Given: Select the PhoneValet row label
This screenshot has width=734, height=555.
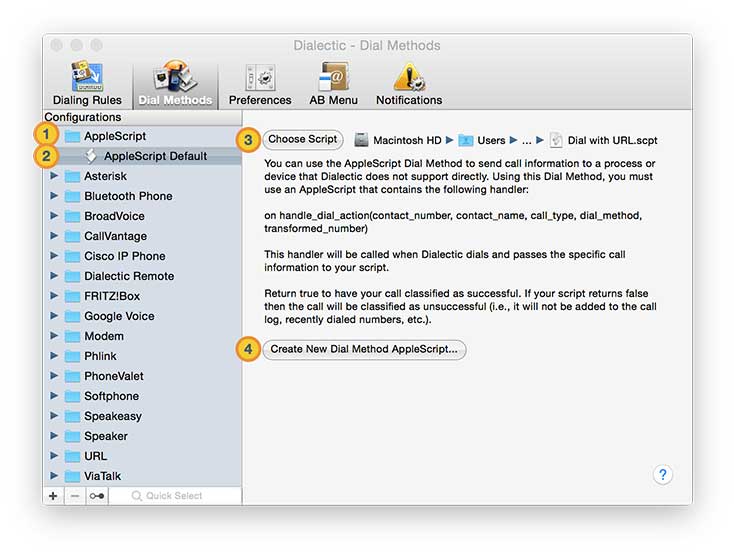Looking at the screenshot, I should [x=114, y=376].
